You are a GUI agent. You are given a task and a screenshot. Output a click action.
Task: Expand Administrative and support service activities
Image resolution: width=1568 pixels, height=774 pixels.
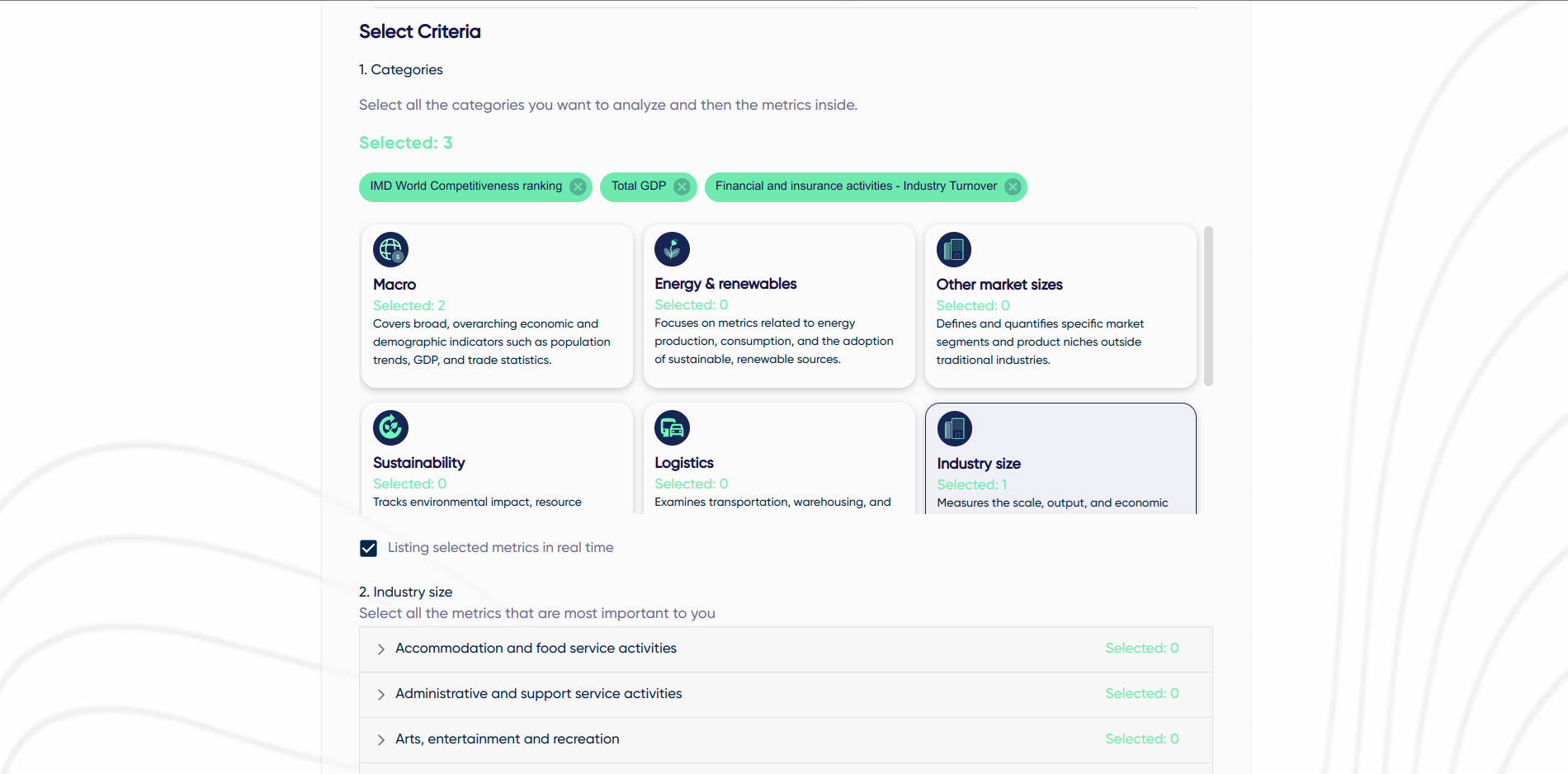786,695
